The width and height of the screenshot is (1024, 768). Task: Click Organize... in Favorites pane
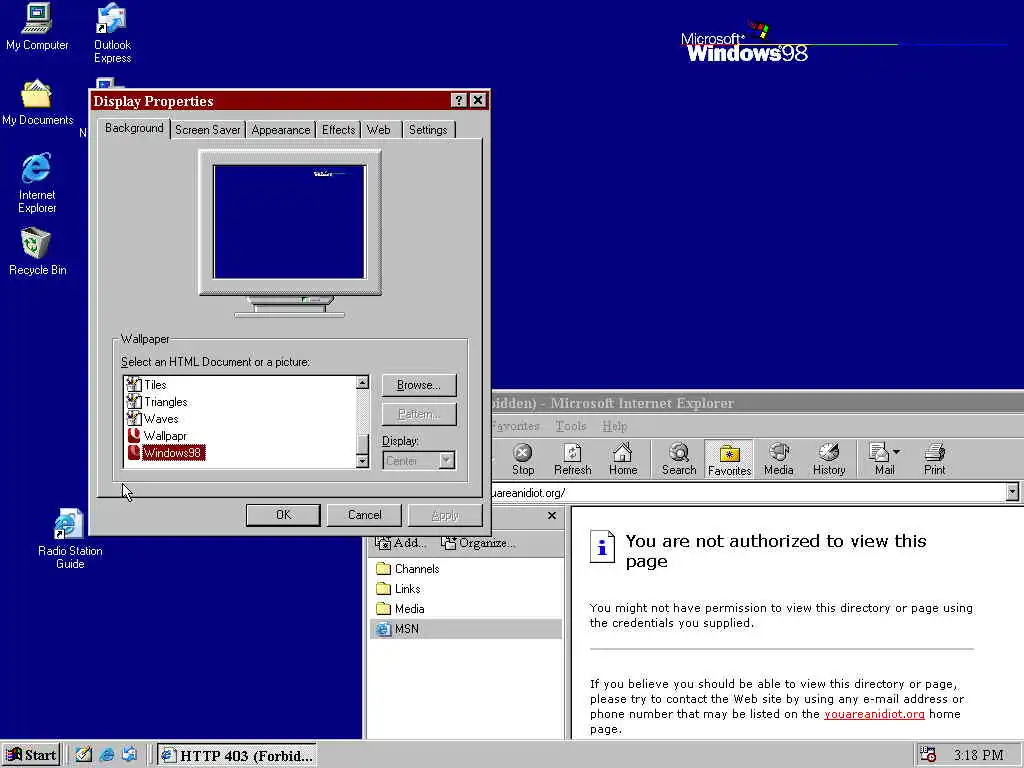[x=478, y=543]
